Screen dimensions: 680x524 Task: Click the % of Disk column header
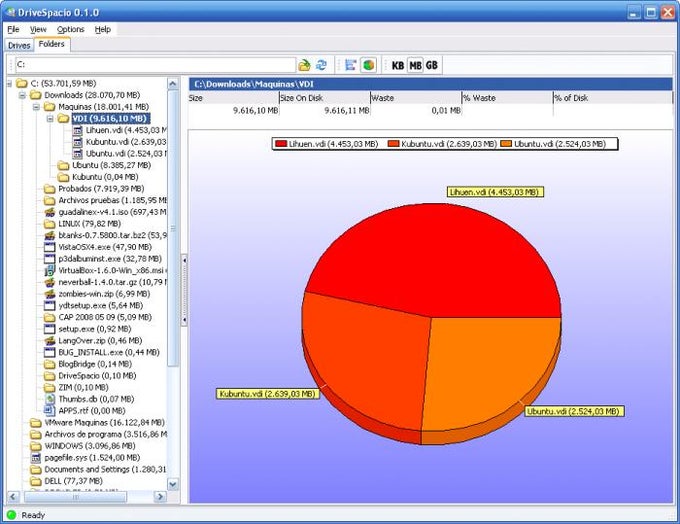613,98
